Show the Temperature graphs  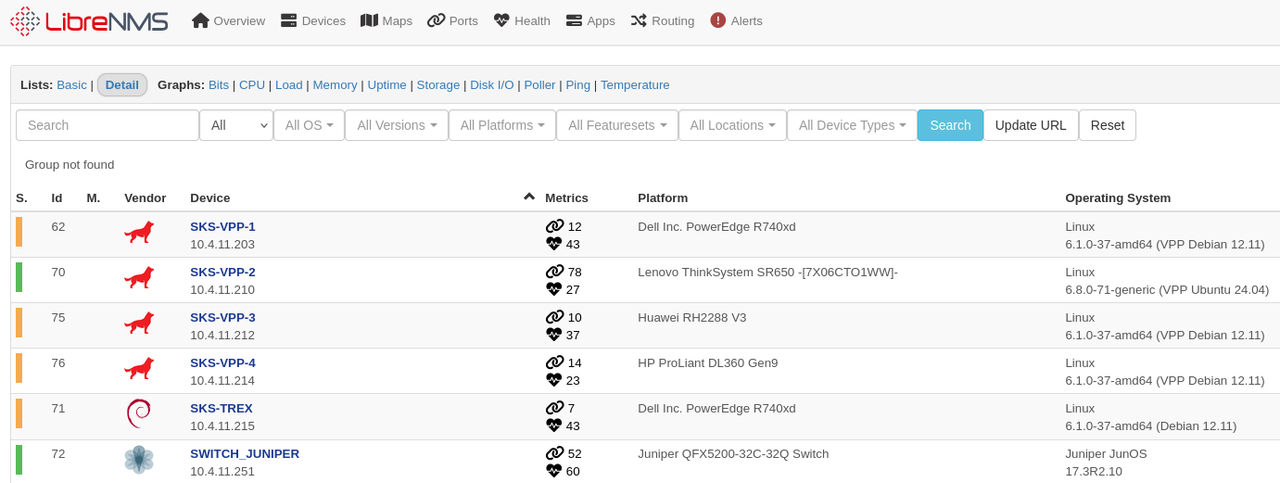(635, 85)
